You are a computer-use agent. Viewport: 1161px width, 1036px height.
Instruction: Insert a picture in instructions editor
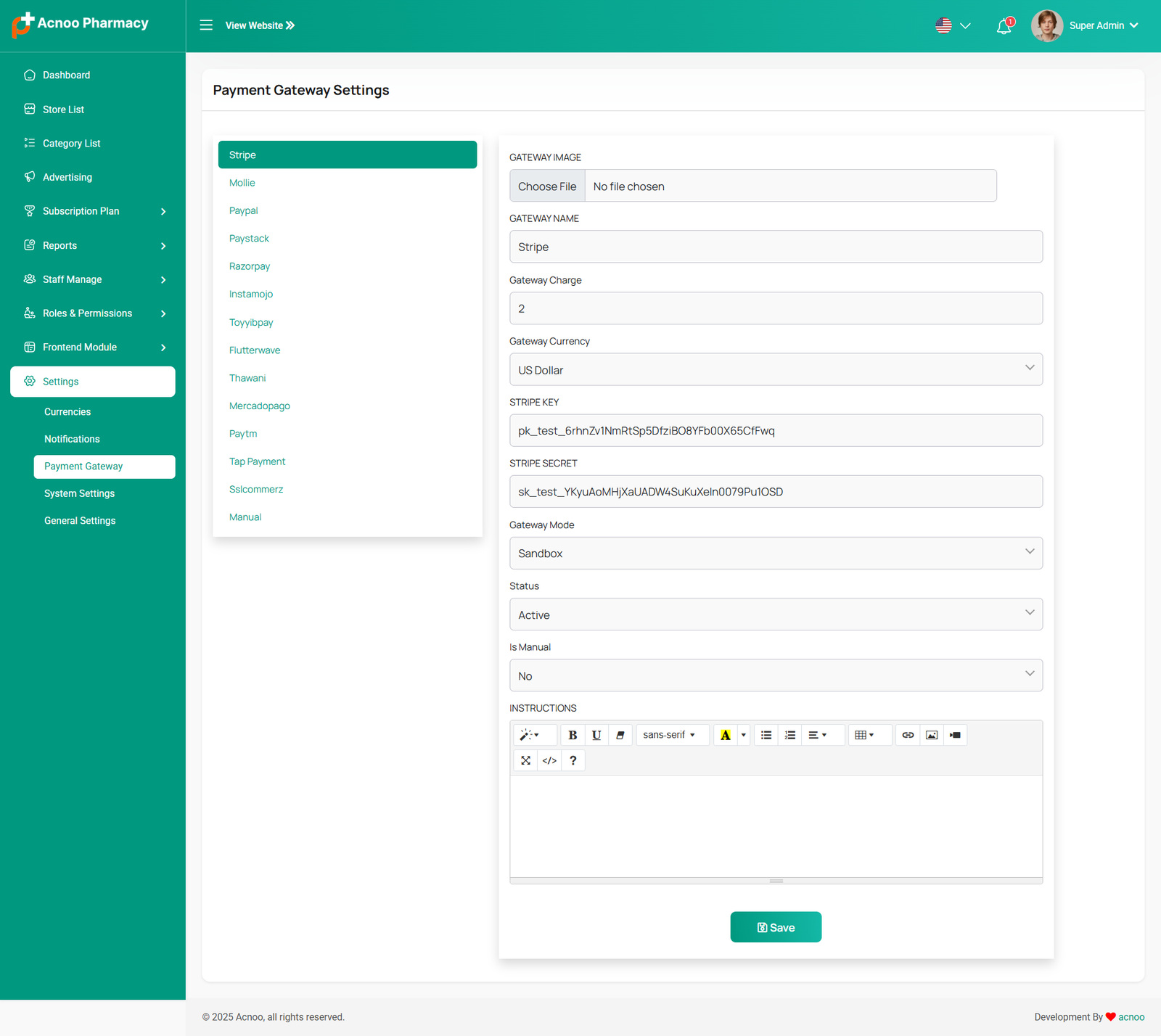(932, 735)
